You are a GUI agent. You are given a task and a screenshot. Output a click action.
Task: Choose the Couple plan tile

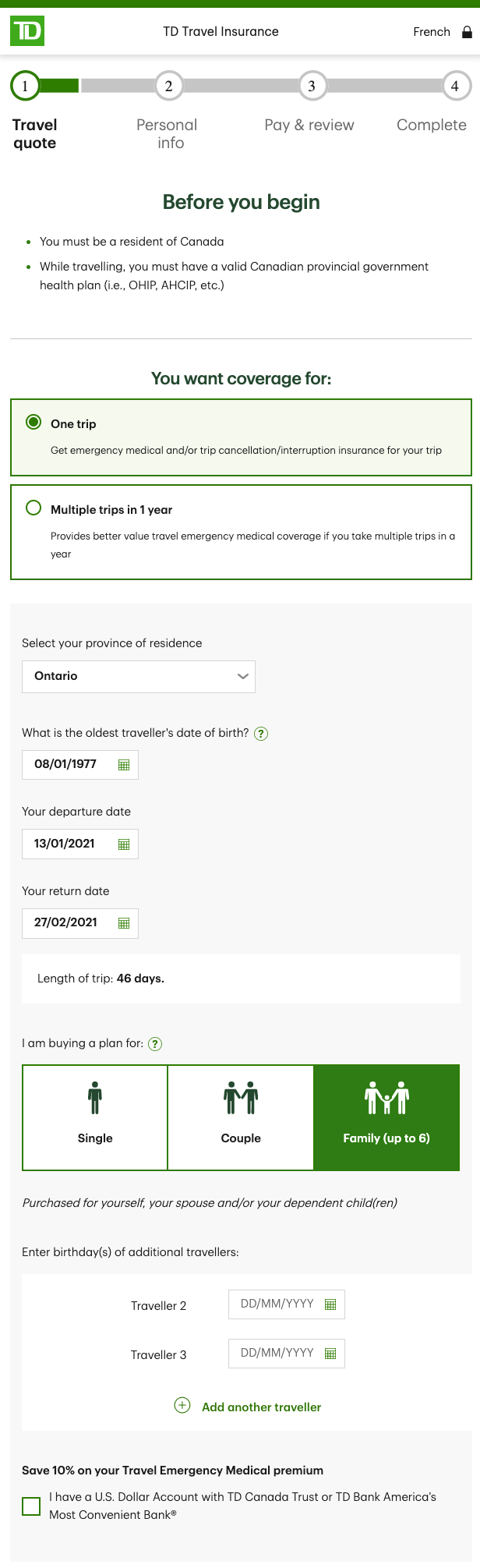(x=241, y=1117)
